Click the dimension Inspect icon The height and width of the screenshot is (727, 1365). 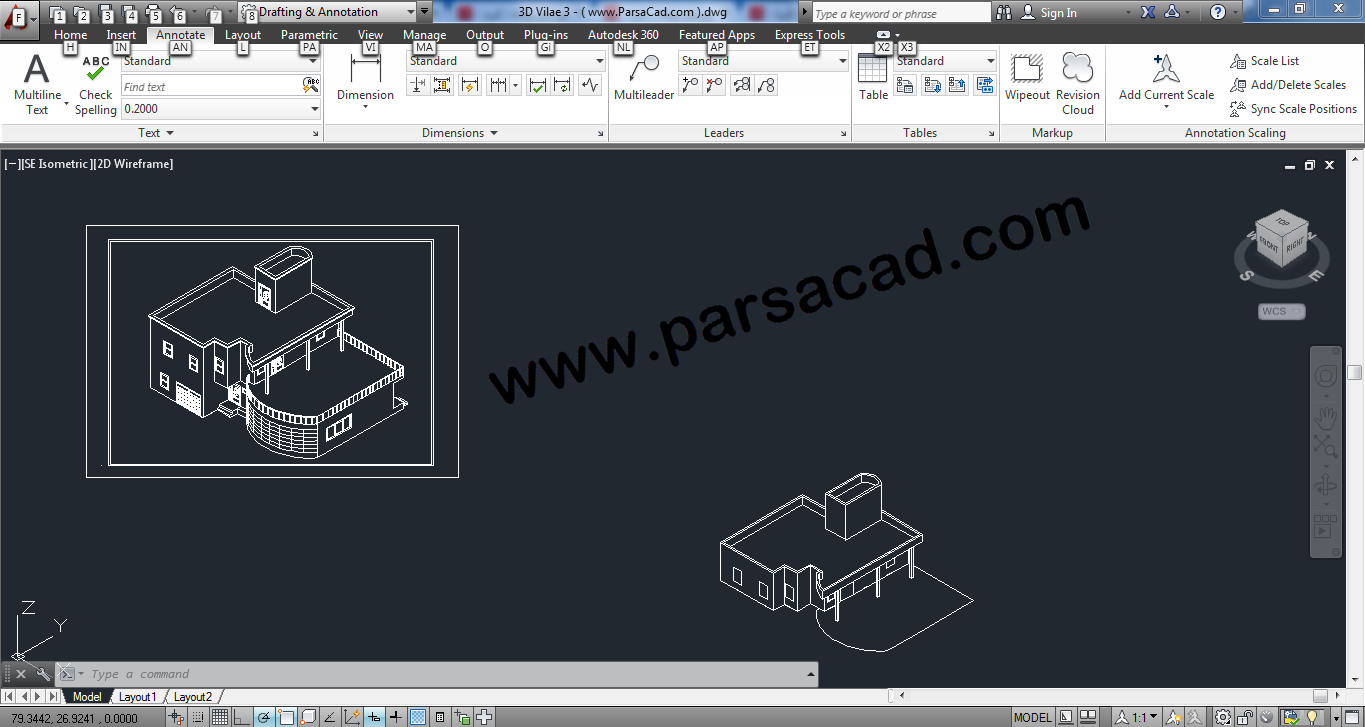click(x=539, y=86)
